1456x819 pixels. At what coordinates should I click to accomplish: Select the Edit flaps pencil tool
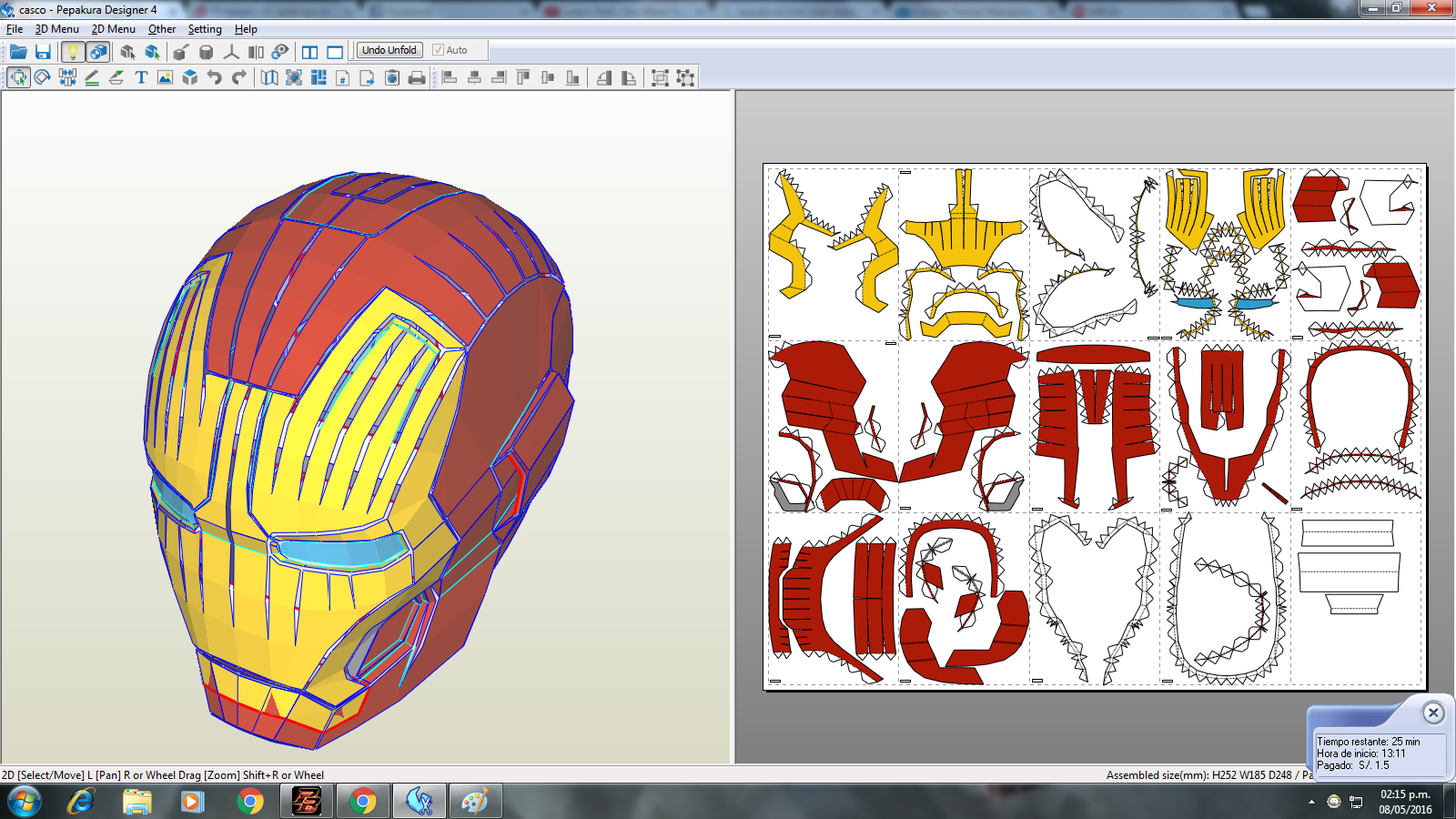coord(92,77)
